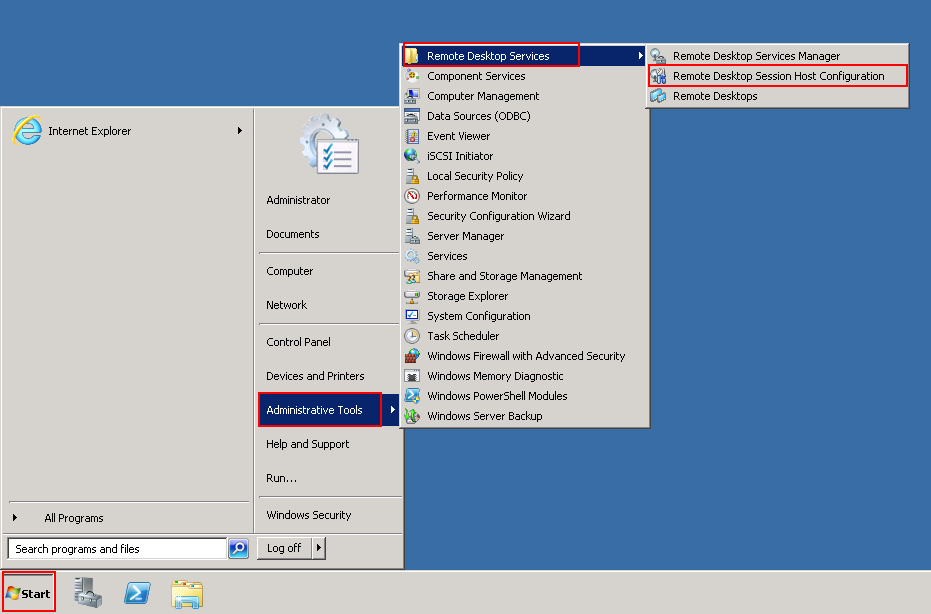The image size is (931, 614).
Task: Click the Windows Memory Diagnostic chip icon
Action: click(412, 376)
